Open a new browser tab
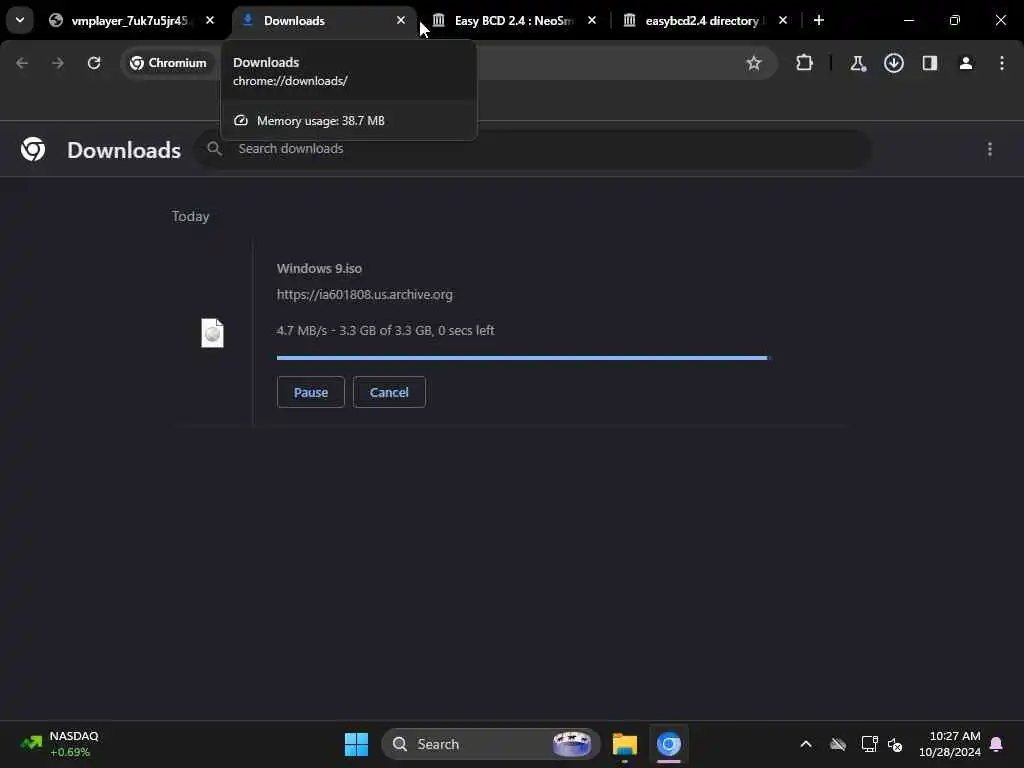1024x768 pixels. pyautogui.click(x=819, y=20)
